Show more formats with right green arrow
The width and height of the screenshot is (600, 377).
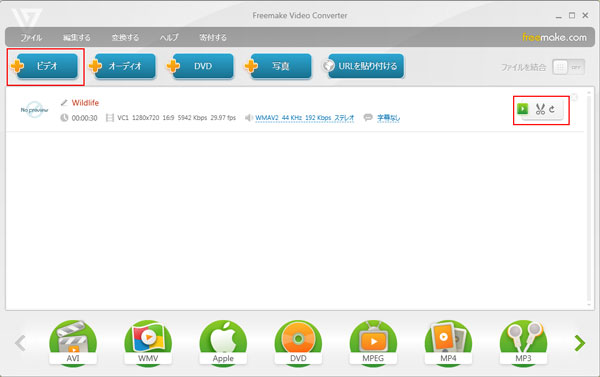click(x=580, y=343)
